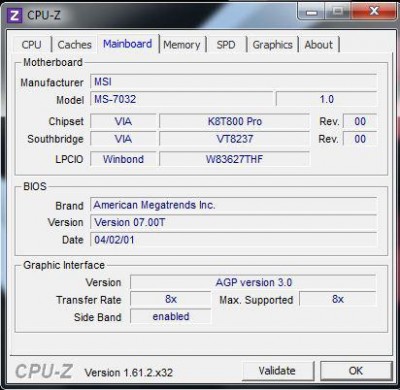400x390 pixels.
Task: Switch to the CPU tab
Action: tap(32, 45)
